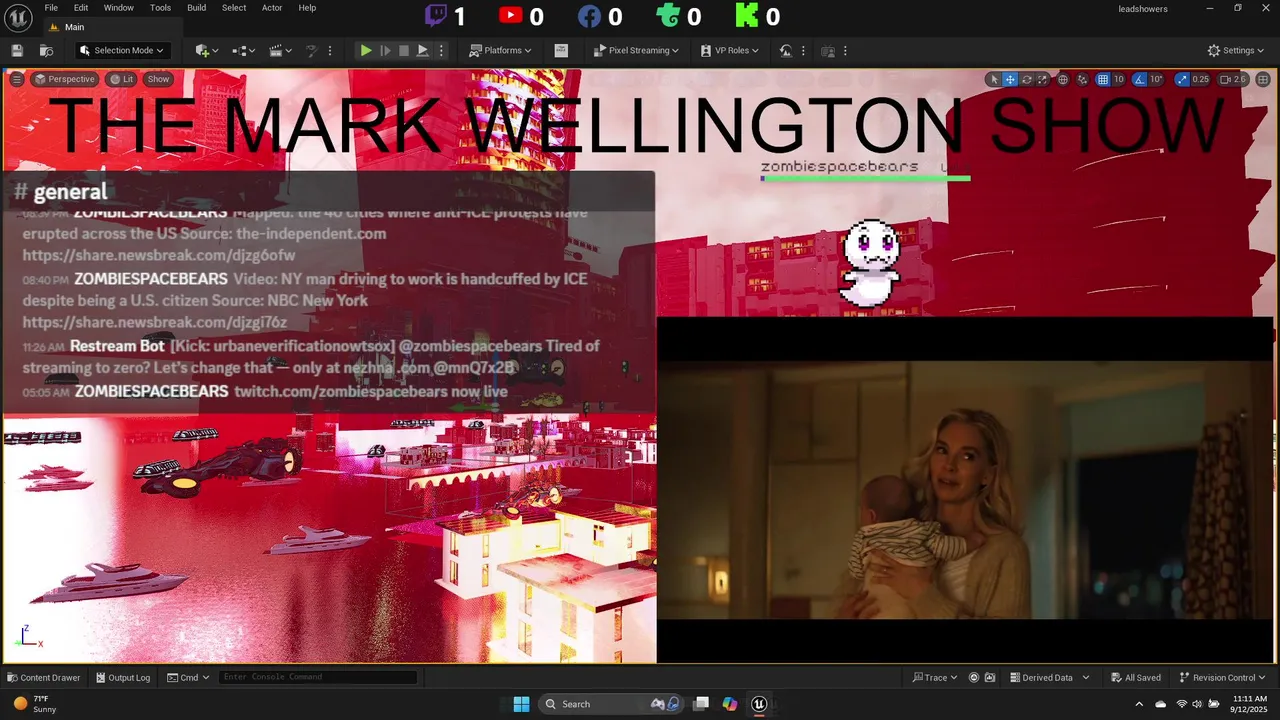
Task: Open the Copilot icon on taskbar
Action: [x=730, y=704]
